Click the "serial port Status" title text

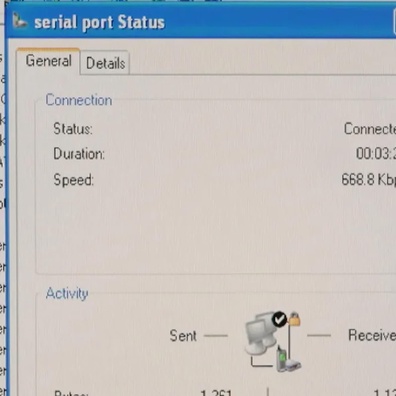(99, 23)
